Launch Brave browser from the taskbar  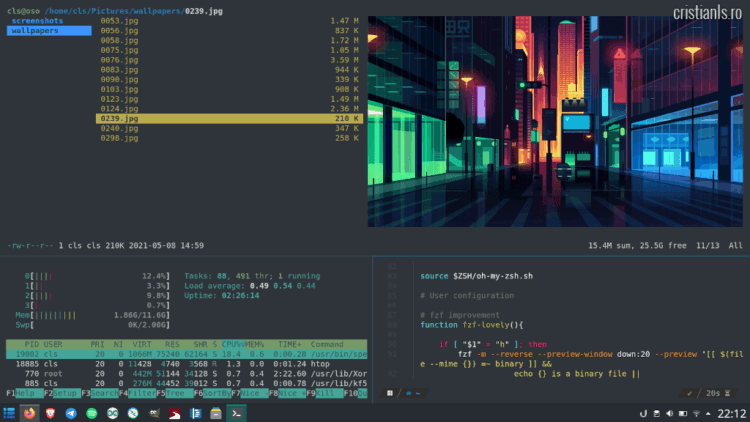(49, 412)
